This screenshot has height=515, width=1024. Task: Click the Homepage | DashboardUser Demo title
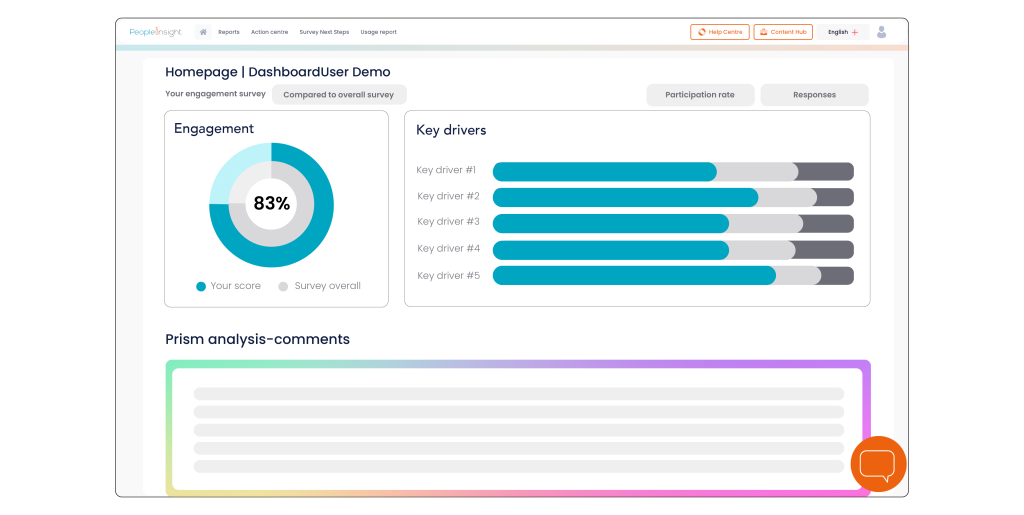click(x=278, y=72)
